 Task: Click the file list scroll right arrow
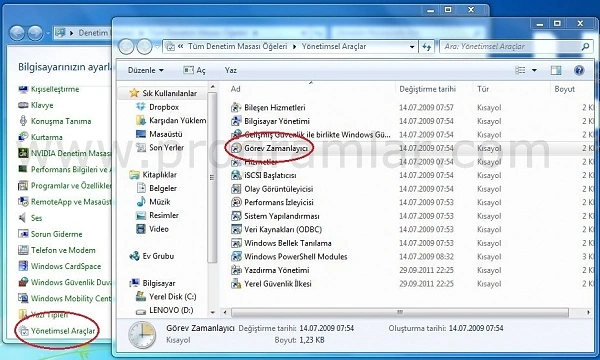589,313
